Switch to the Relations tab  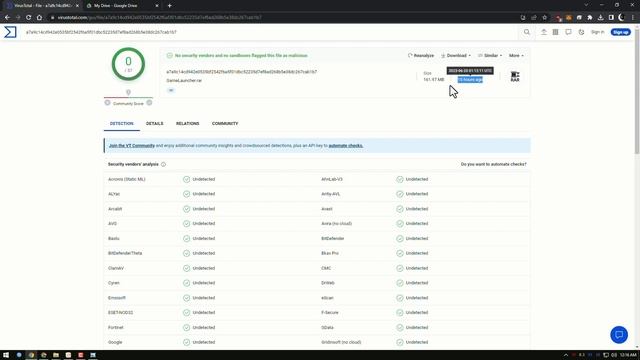click(x=187, y=123)
